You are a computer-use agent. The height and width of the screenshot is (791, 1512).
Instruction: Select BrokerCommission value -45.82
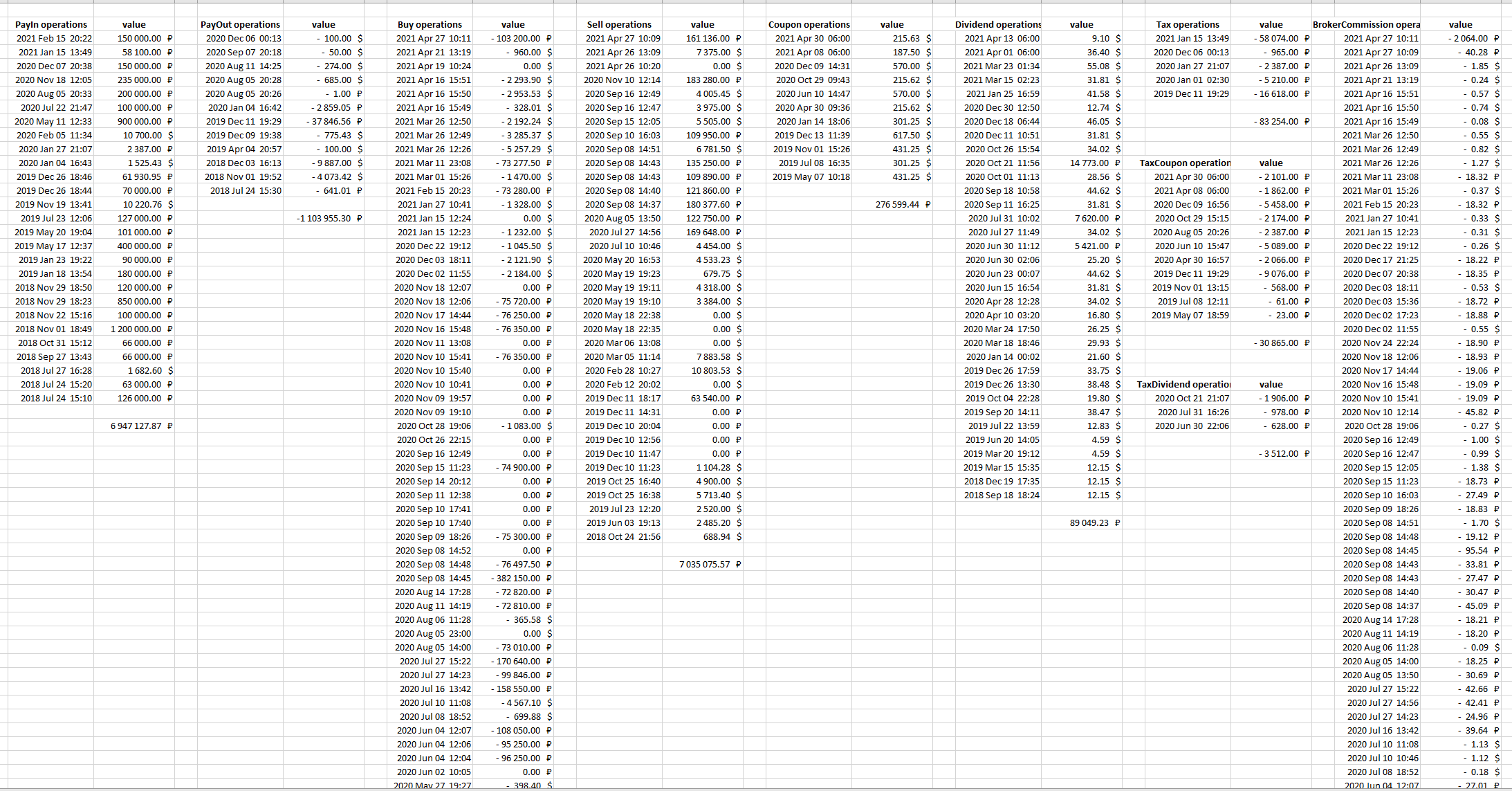tap(1461, 412)
